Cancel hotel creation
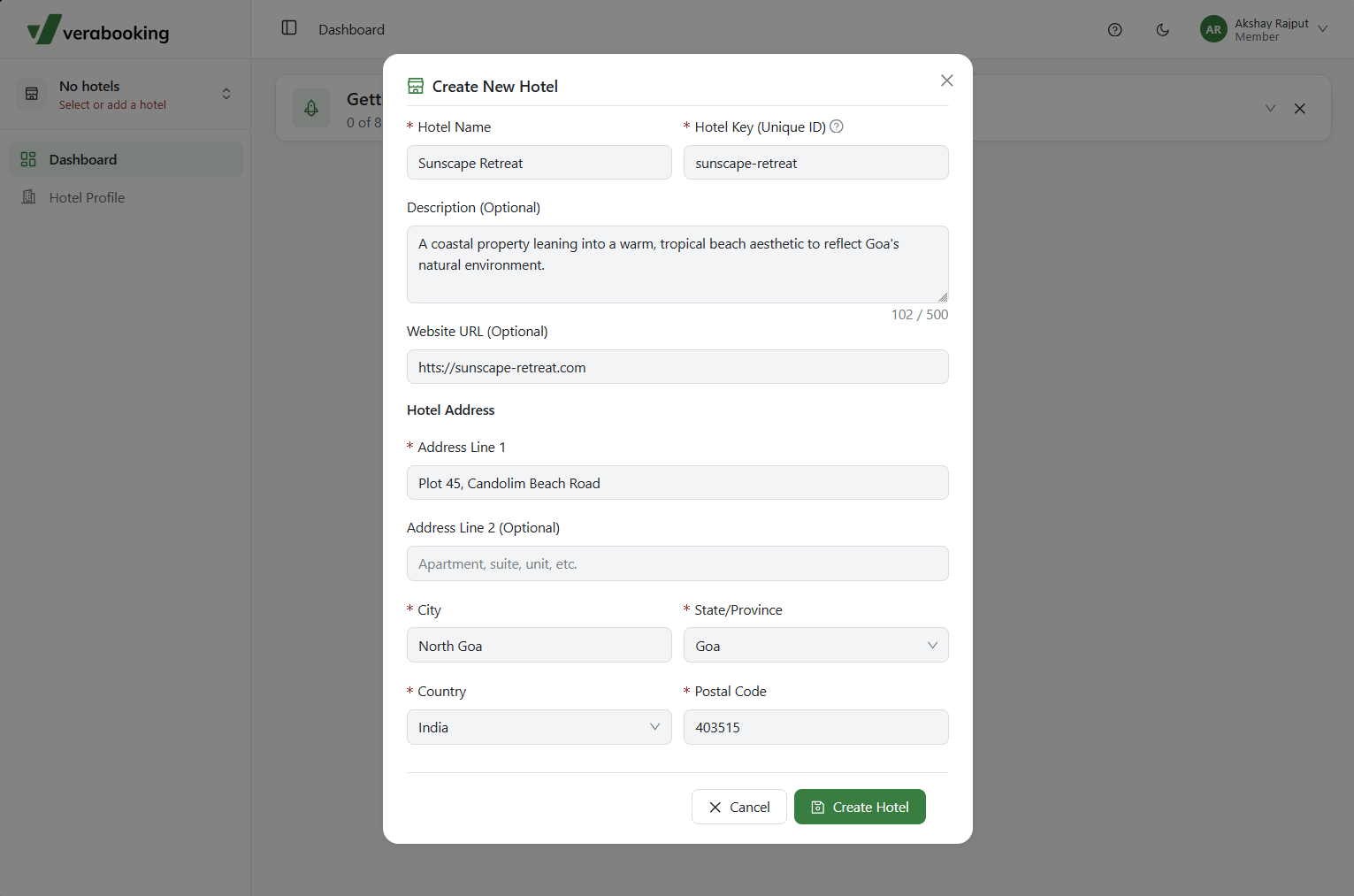This screenshot has height=896, width=1354. [739, 807]
